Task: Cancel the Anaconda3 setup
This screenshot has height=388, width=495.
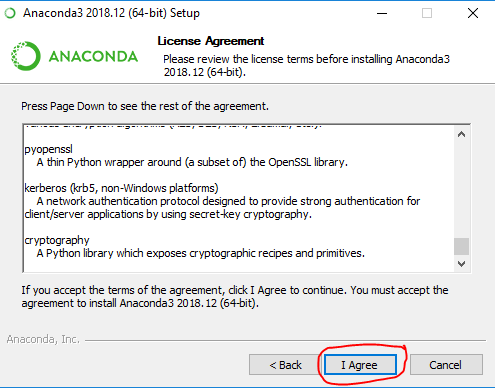Action: click(x=446, y=365)
